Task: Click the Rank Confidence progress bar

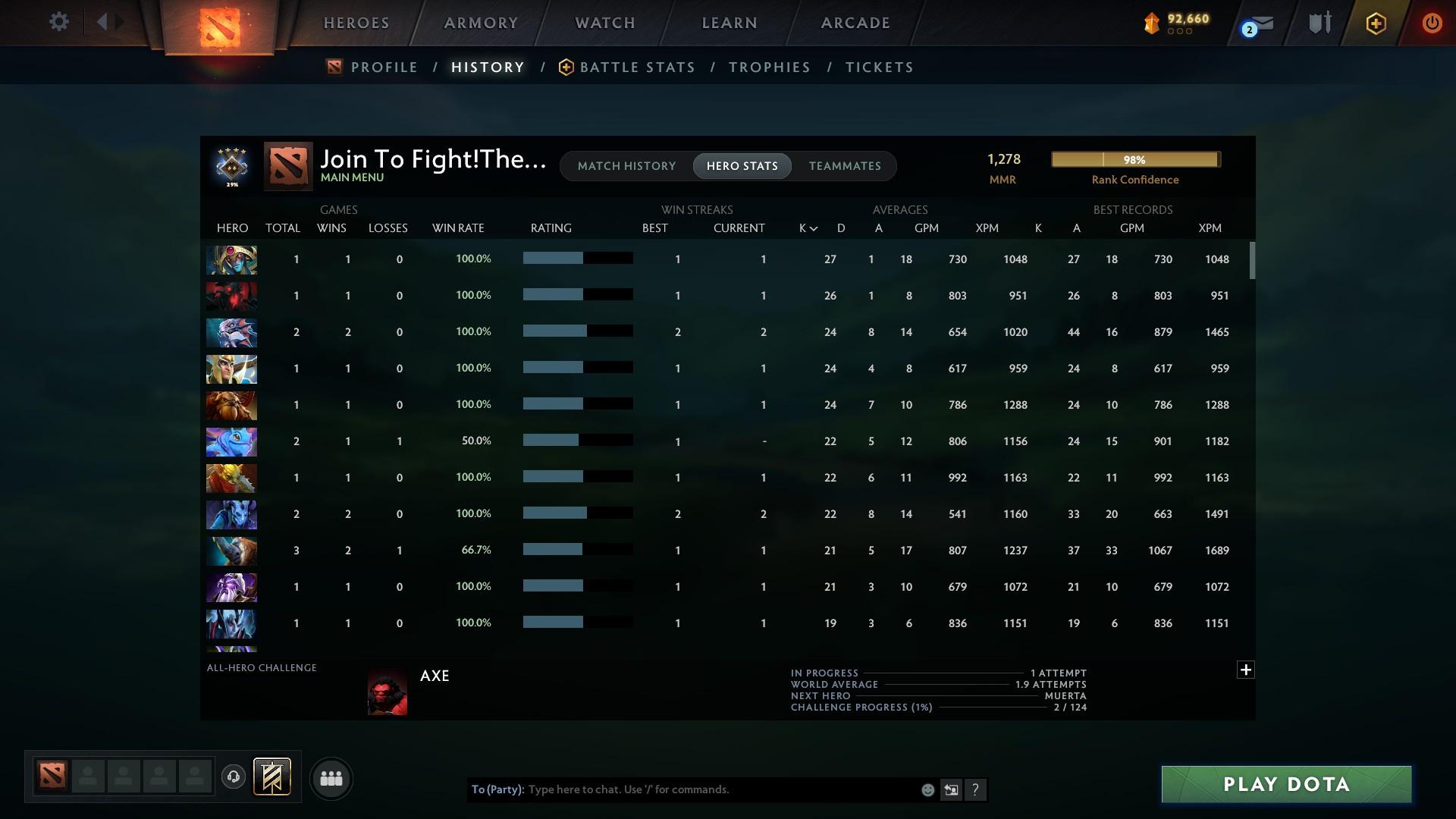Action: 1135,159
